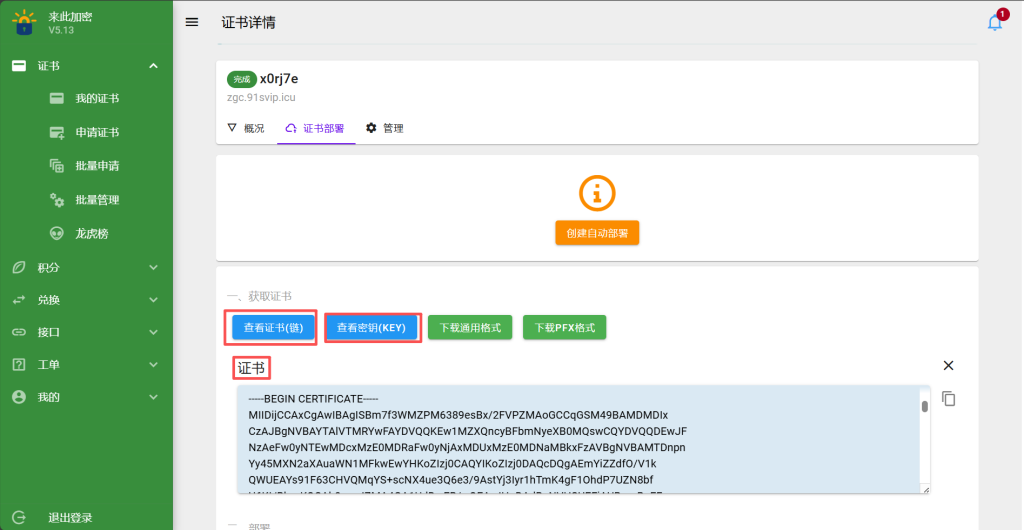Switch to the 管理 tab
Screen dimensions: 1024x530
click(385, 129)
